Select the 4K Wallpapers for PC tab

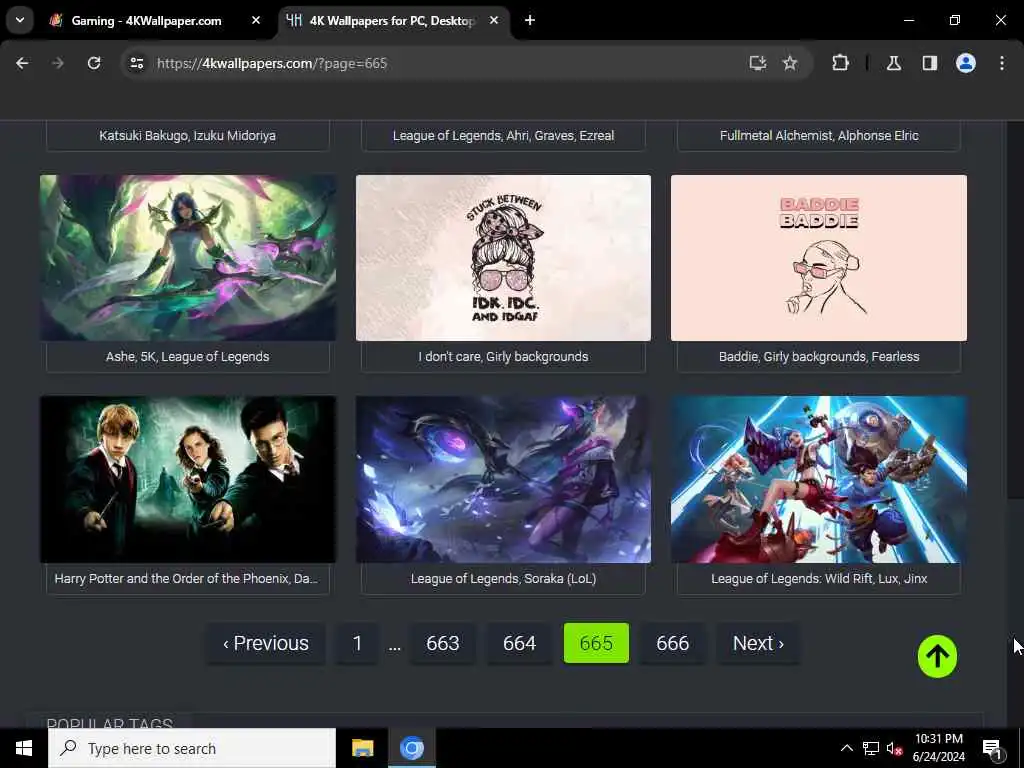pos(394,20)
